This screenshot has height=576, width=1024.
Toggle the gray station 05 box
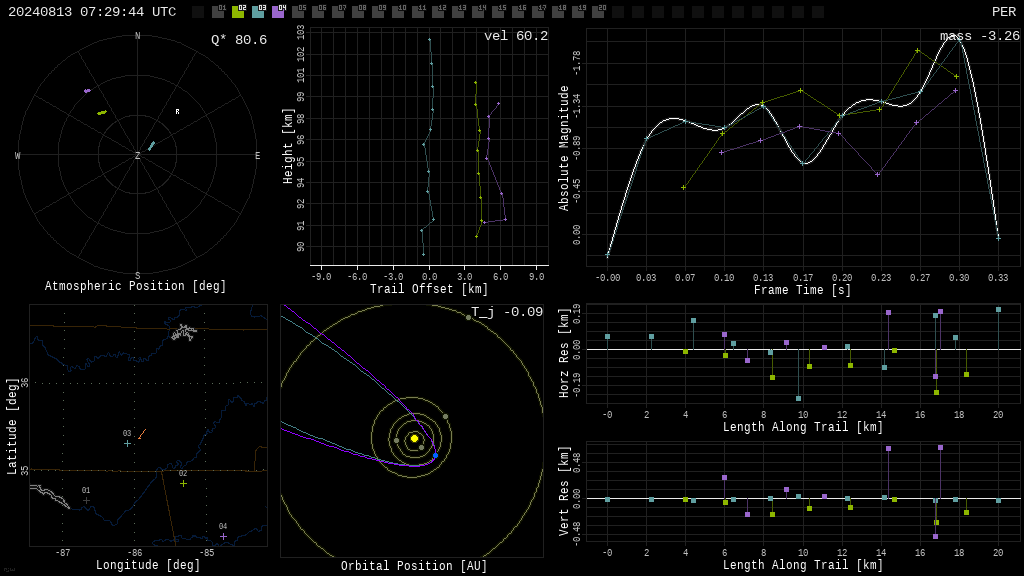(298, 12)
